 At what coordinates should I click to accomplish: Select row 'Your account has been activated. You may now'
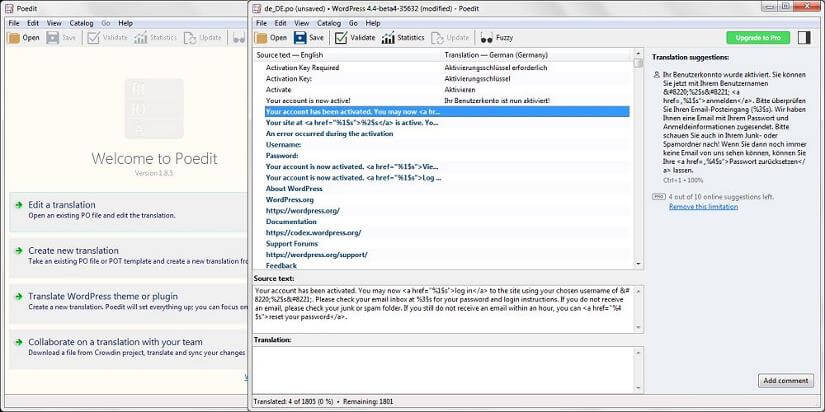pos(447,112)
